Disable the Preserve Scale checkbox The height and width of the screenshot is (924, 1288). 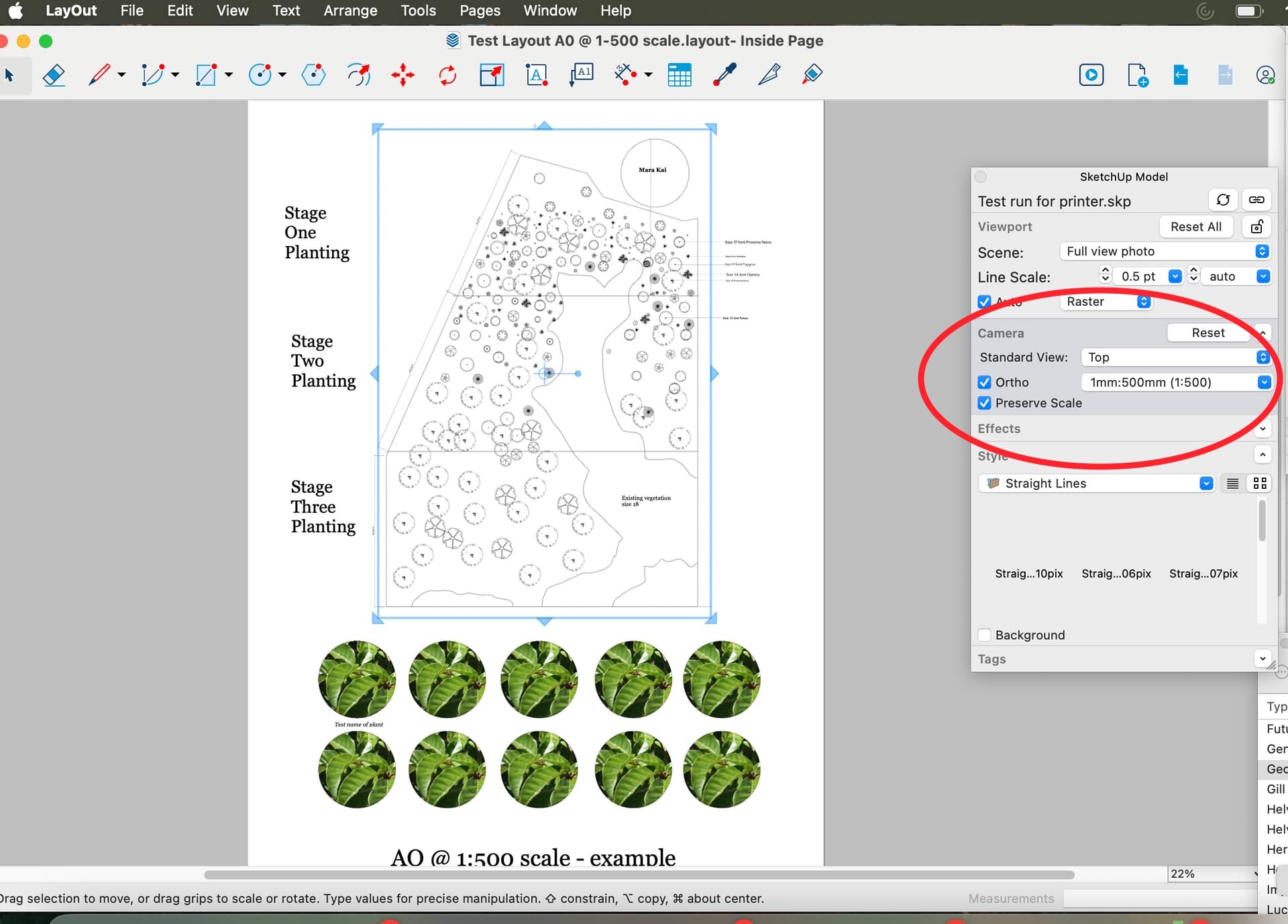984,403
